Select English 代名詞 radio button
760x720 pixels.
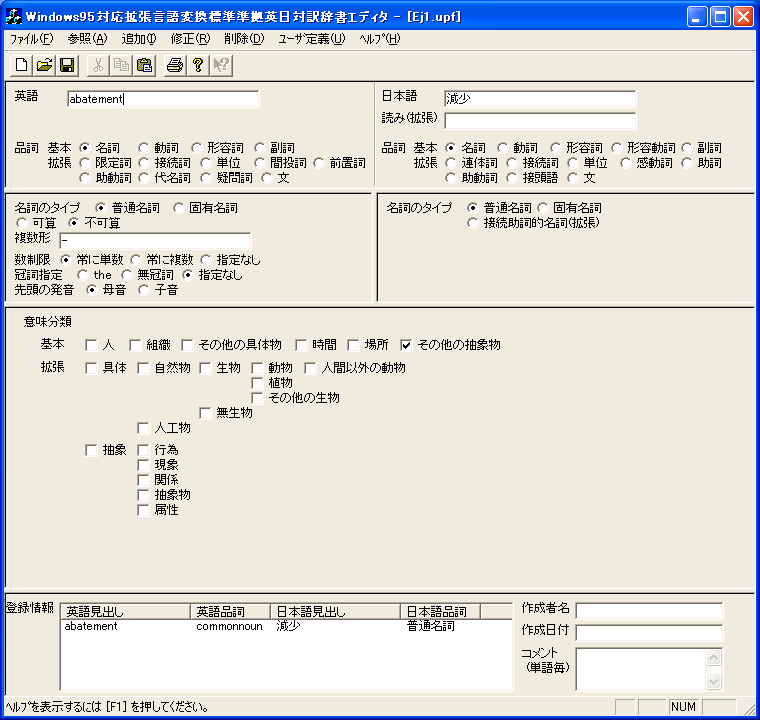pyautogui.click(x=143, y=178)
